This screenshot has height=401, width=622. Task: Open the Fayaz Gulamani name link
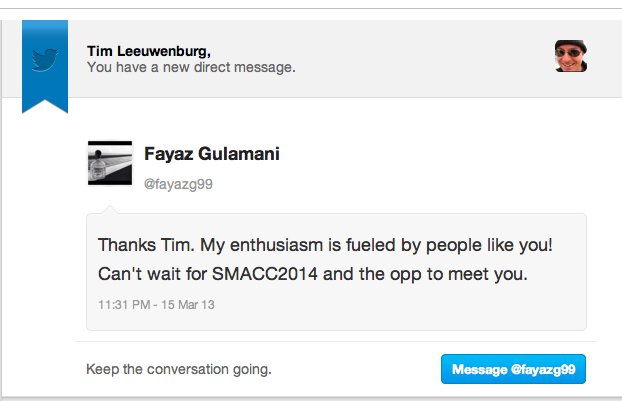coord(212,154)
